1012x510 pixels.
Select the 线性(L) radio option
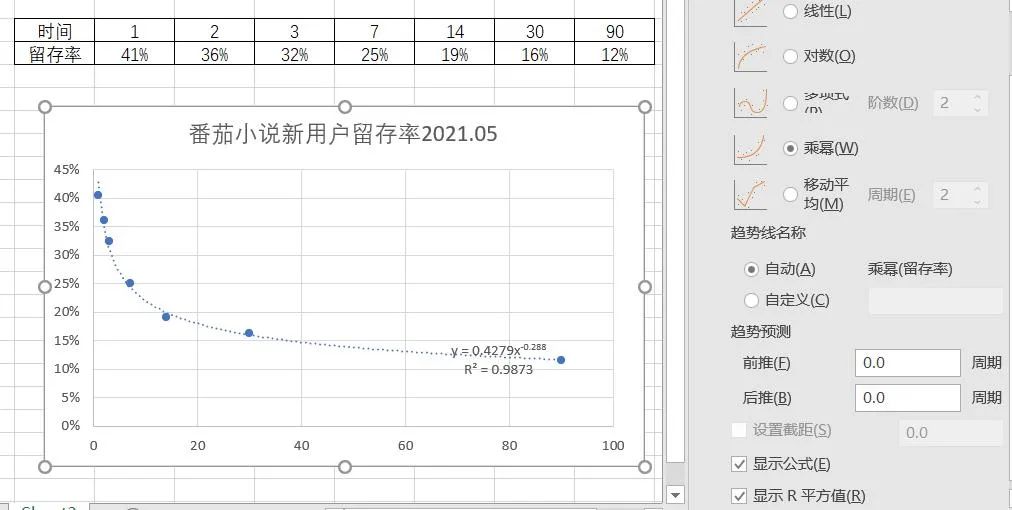790,12
